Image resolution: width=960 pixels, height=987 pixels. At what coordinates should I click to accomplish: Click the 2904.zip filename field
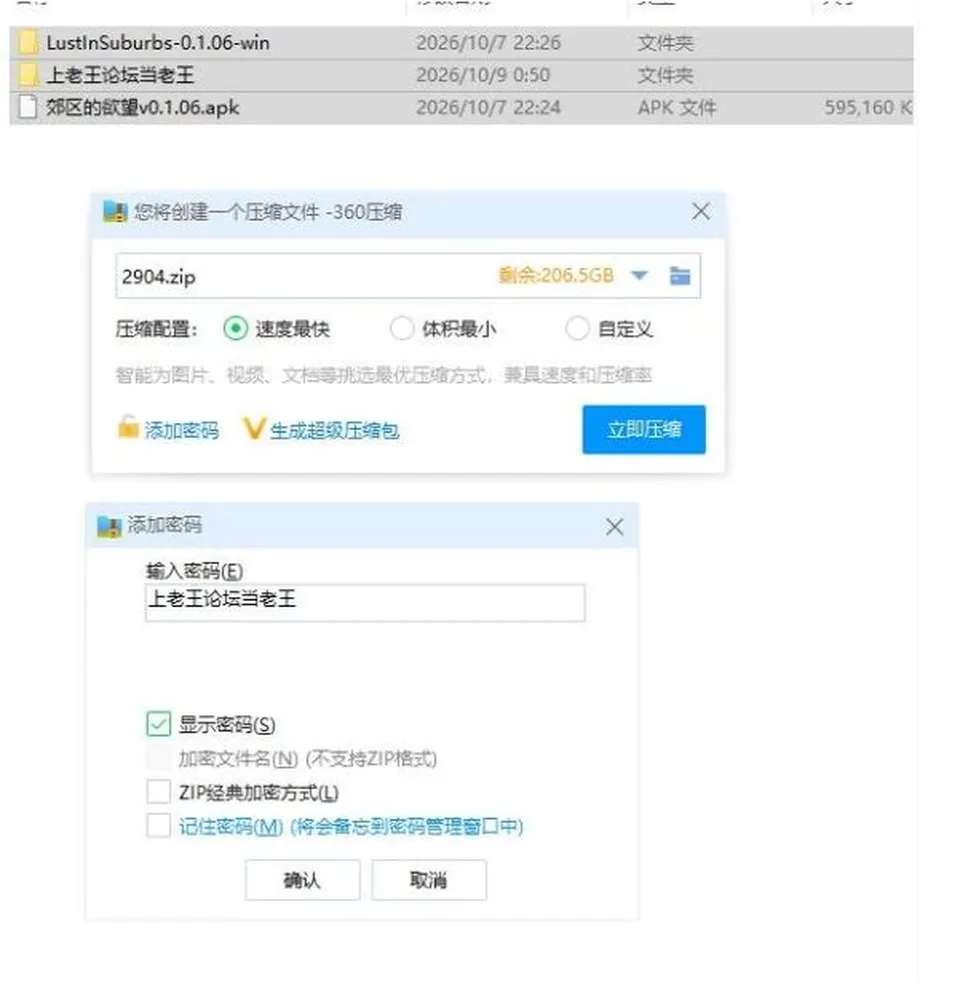(408, 276)
